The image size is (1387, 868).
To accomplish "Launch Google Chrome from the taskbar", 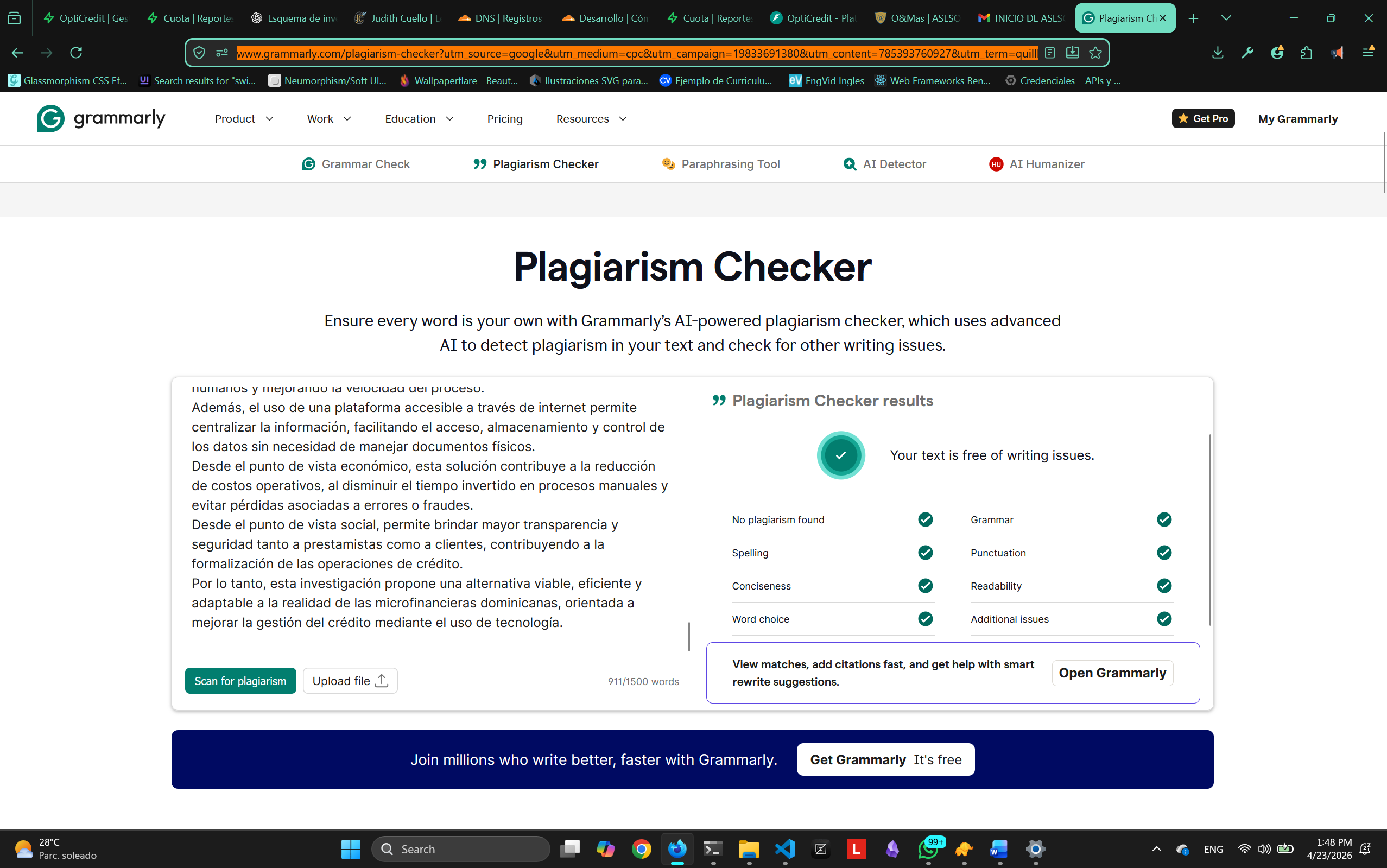I will (641, 849).
